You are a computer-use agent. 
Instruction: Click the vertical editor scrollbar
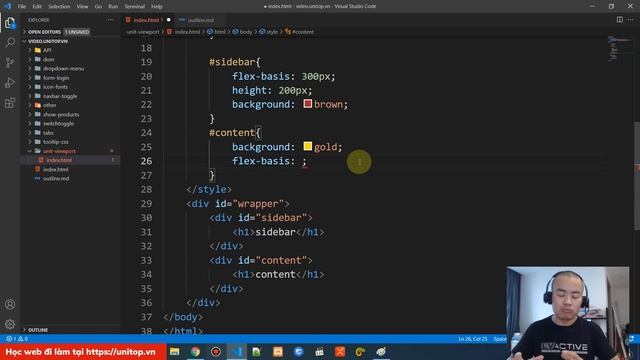[637, 176]
